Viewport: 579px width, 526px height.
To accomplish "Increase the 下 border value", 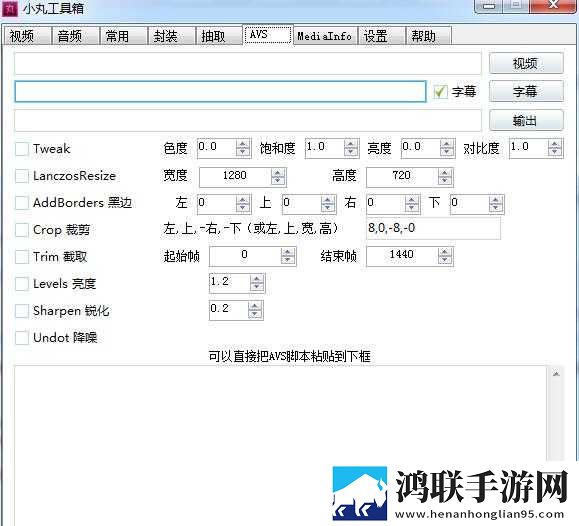I will tap(496, 200).
